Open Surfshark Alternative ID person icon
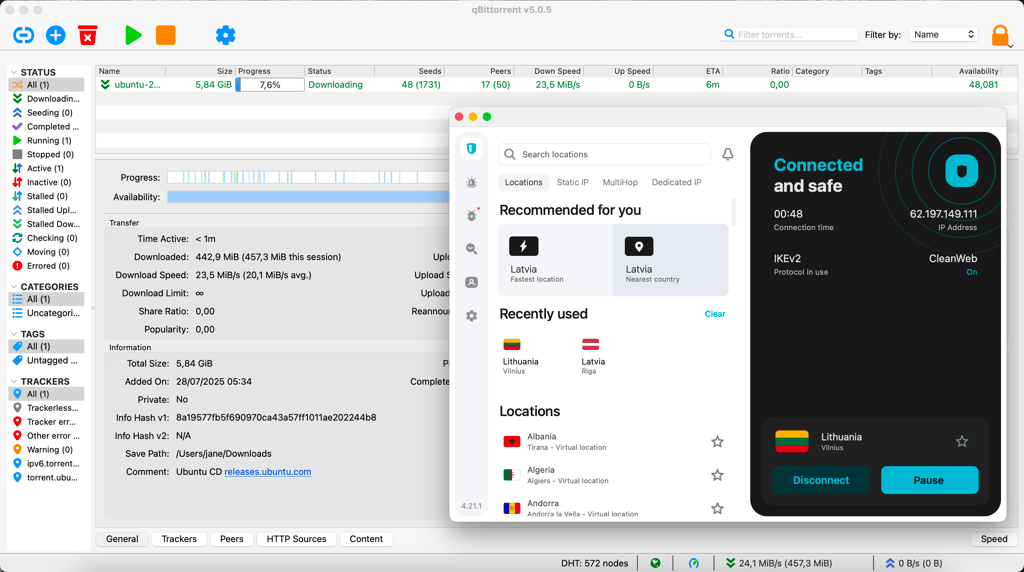Screen dimensions: 1024x572 pos(472,282)
